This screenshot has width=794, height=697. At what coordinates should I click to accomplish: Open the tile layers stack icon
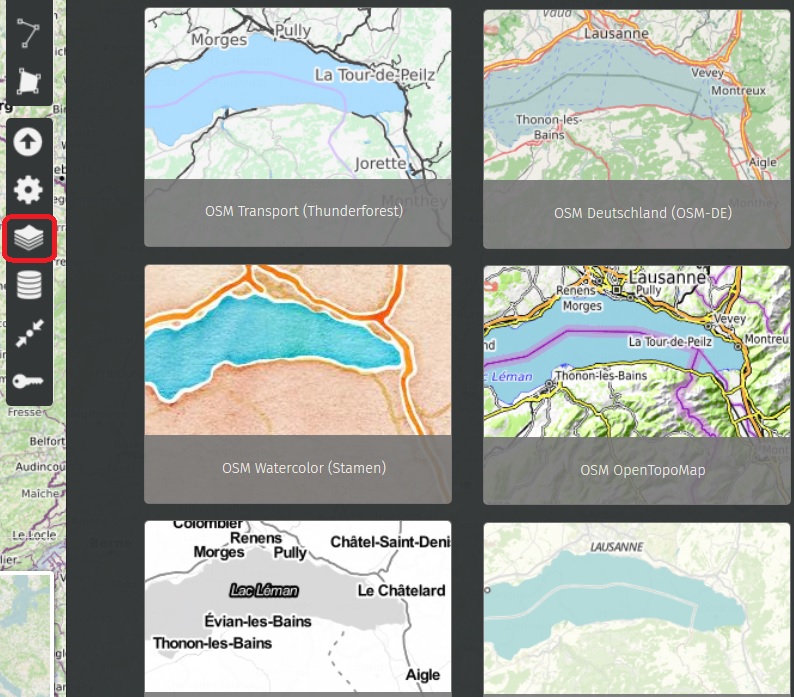click(29, 238)
